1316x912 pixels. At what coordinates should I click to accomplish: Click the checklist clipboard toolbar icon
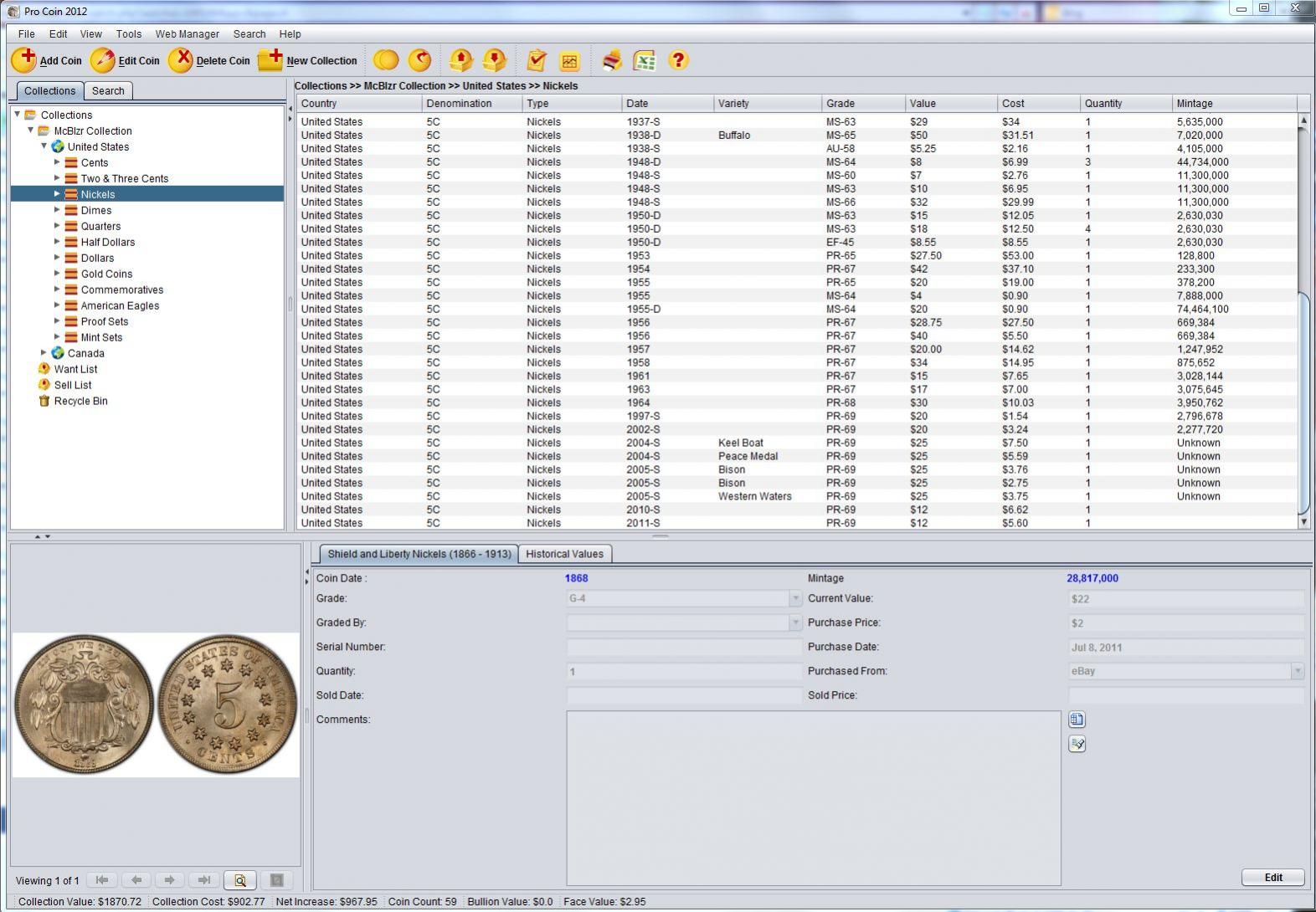[537, 60]
